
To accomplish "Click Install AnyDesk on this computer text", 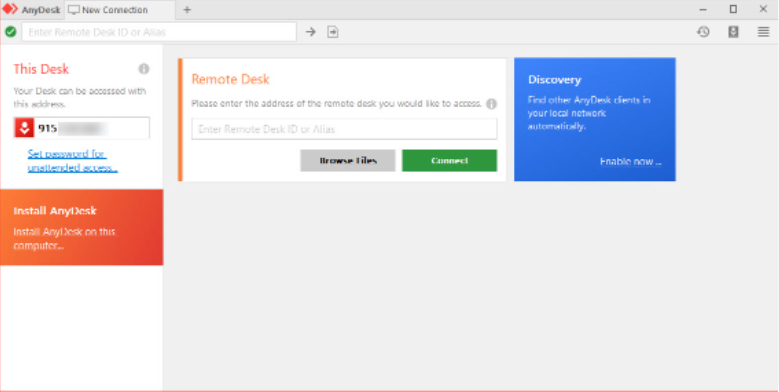I will click(x=64, y=238).
